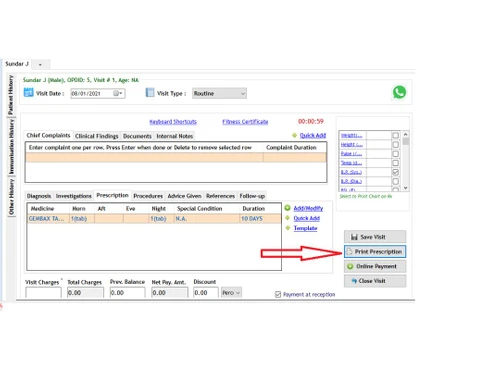500x375 pixels.
Task: Open the Advice Given tab
Action: pos(184,196)
